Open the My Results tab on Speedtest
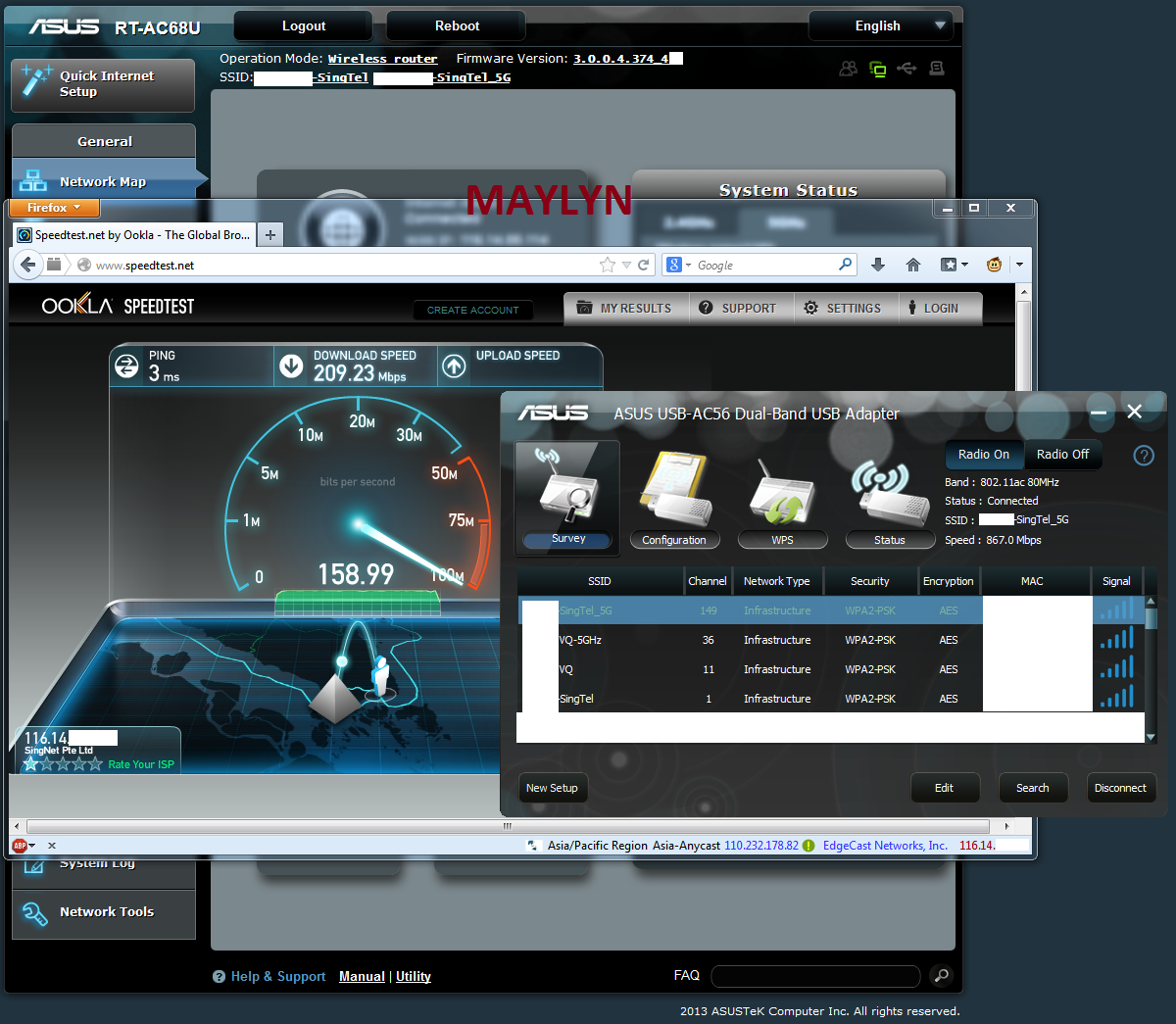 tap(624, 308)
